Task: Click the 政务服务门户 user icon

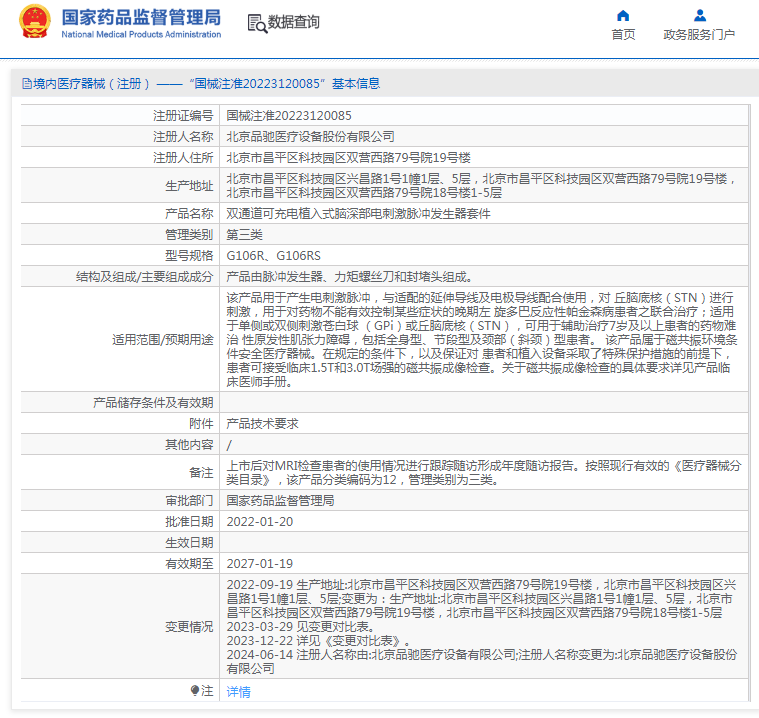Action: coord(699,16)
